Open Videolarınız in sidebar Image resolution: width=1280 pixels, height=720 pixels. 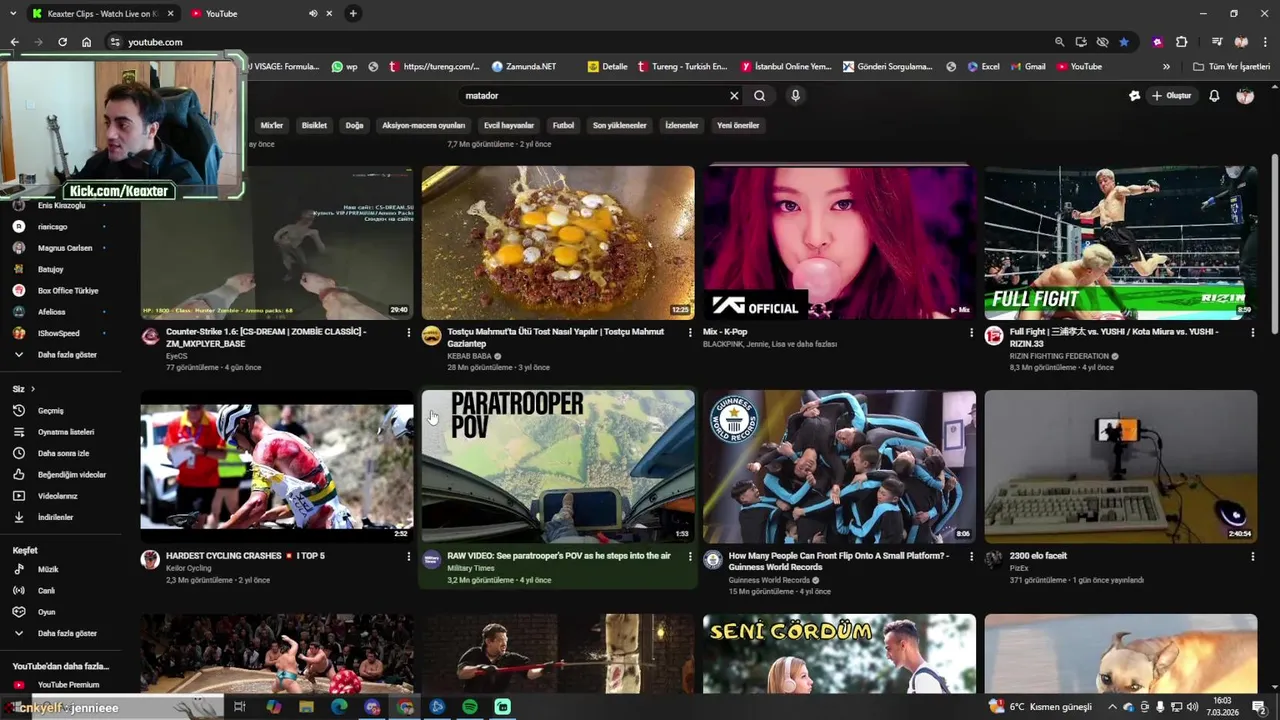59,496
